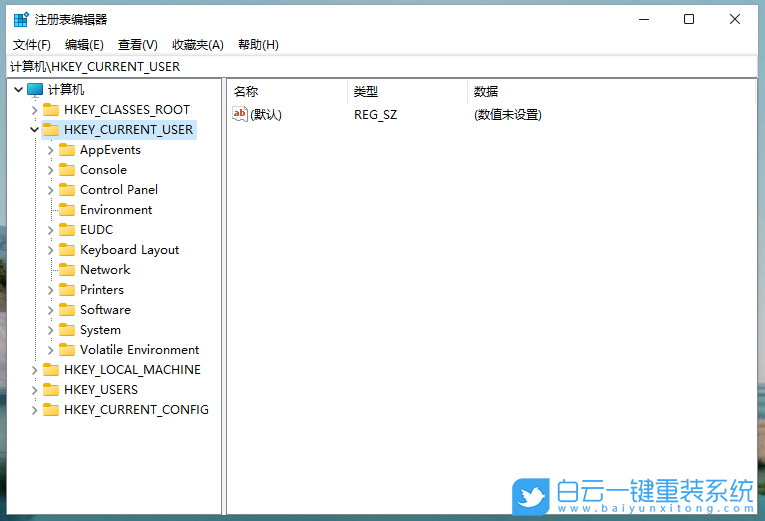This screenshot has width=765, height=521.
Task: Click the ab string value icon for (默认)
Action: [240, 114]
